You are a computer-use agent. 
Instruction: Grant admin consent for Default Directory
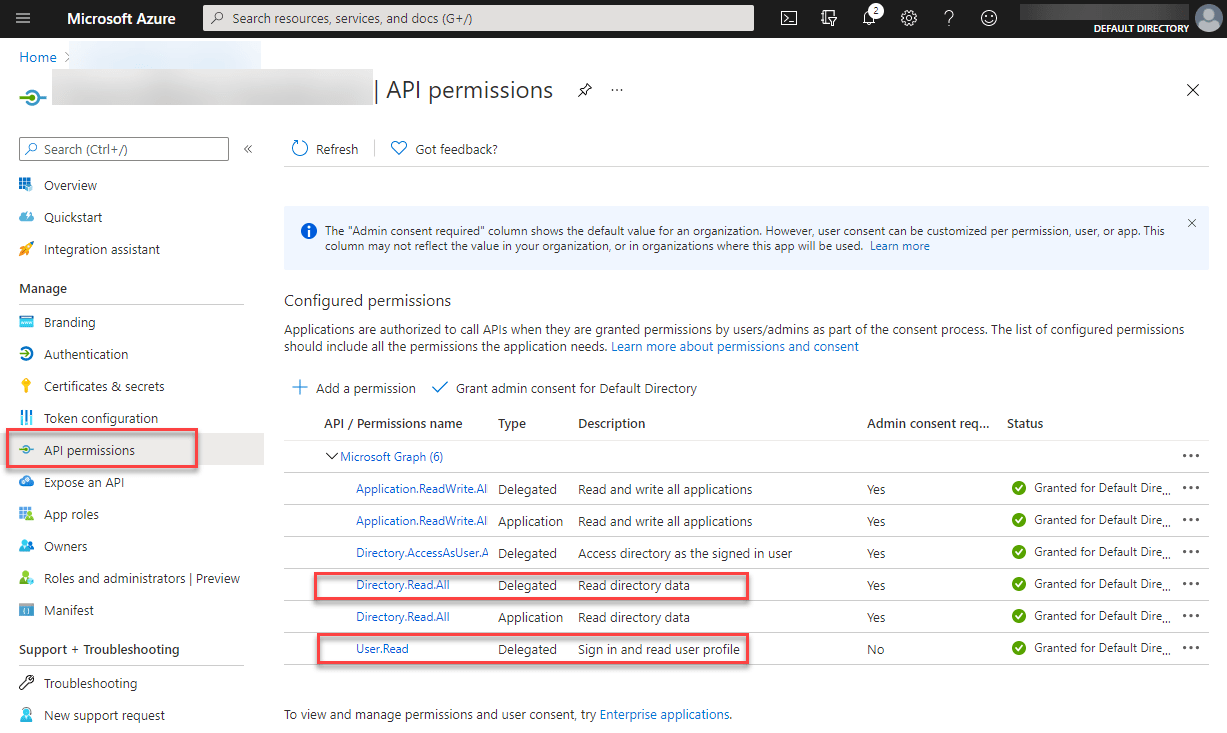(566, 388)
